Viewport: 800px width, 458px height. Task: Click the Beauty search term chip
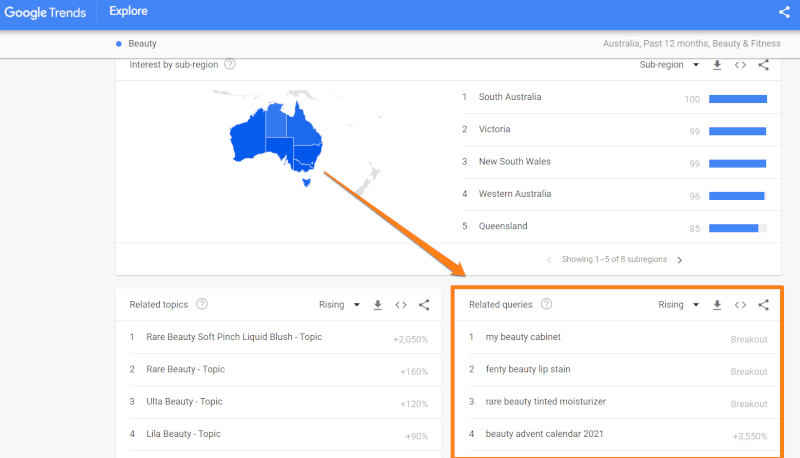point(136,44)
